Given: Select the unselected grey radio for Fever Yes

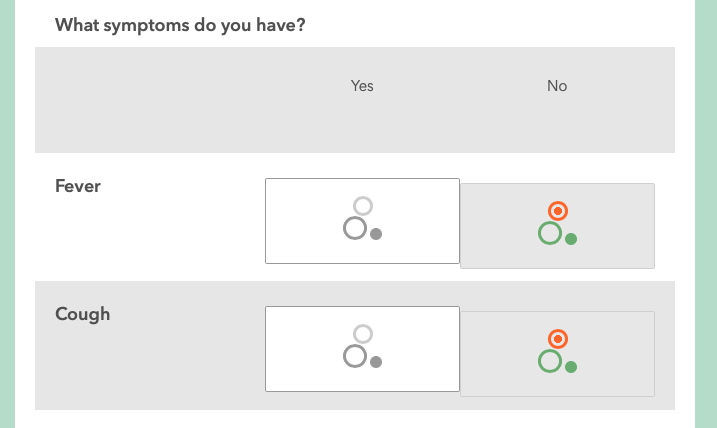Looking at the screenshot, I should coord(363,206).
